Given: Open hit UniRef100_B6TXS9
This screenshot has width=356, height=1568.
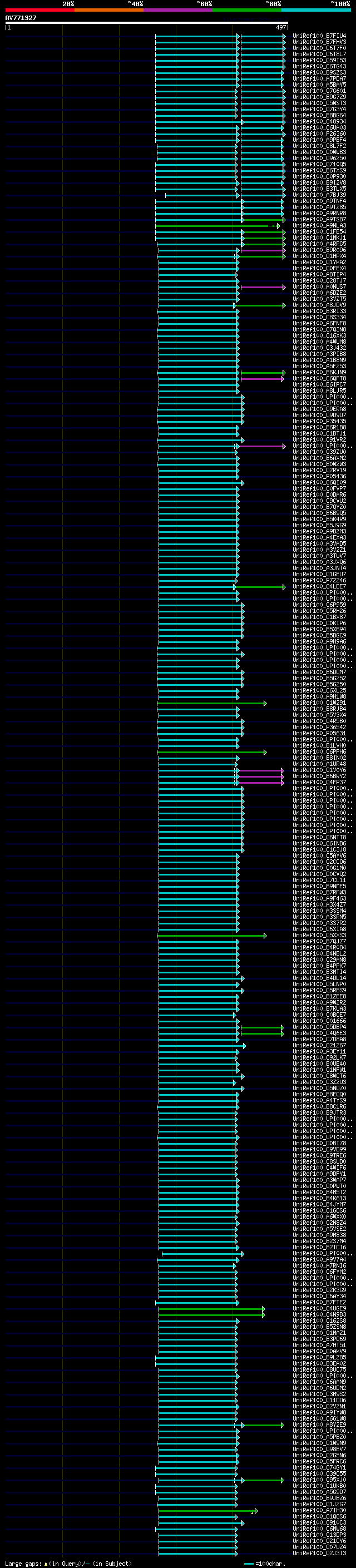Looking at the screenshot, I should coord(319,170).
